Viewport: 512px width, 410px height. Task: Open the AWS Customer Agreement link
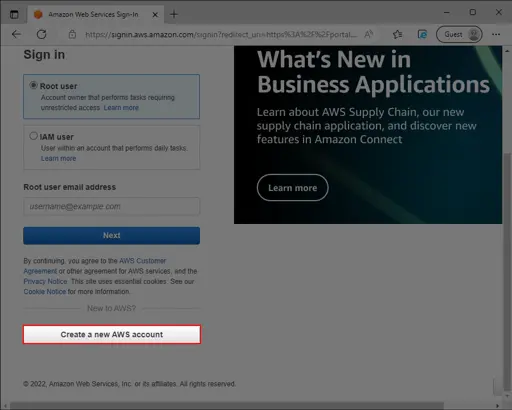(x=95, y=266)
